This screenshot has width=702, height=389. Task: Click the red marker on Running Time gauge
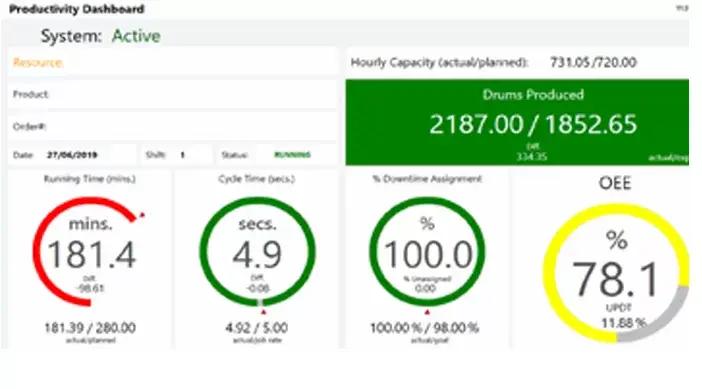click(x=142, y=215)
